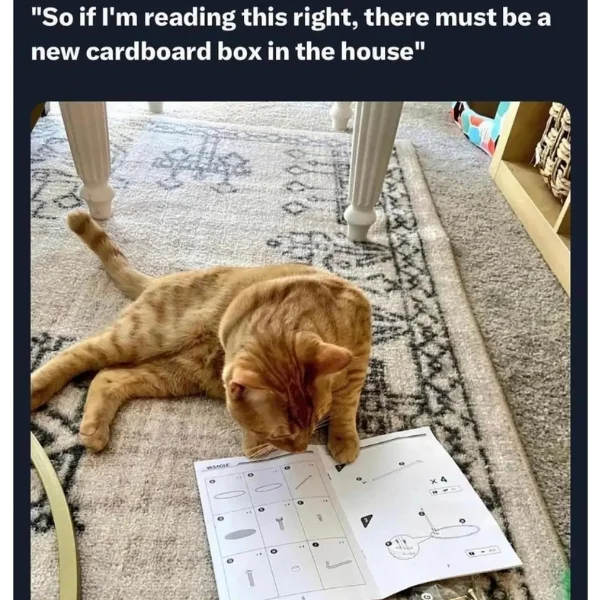
Task: Click the warning triangle on right page
Action: 366,520
